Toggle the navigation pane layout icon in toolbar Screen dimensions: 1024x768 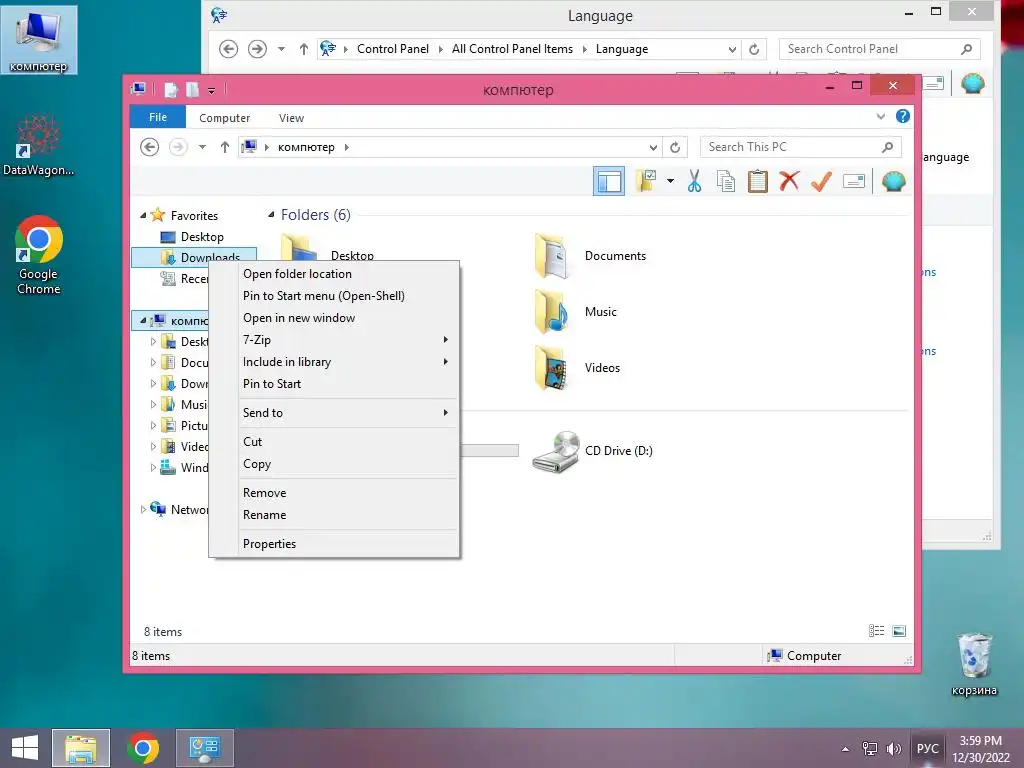click(609, 182)
